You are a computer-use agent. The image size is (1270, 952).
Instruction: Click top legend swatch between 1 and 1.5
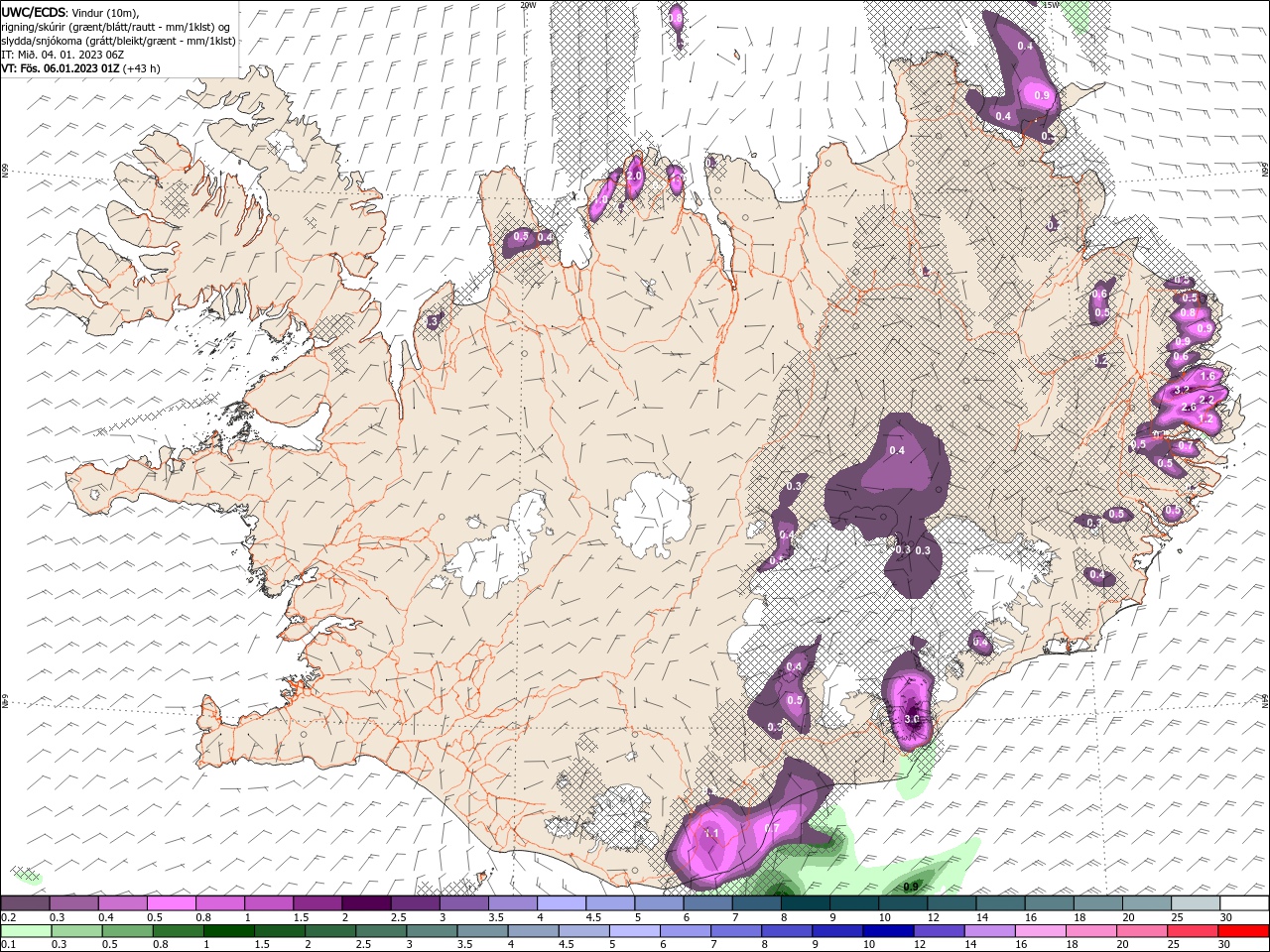(268, 903)
